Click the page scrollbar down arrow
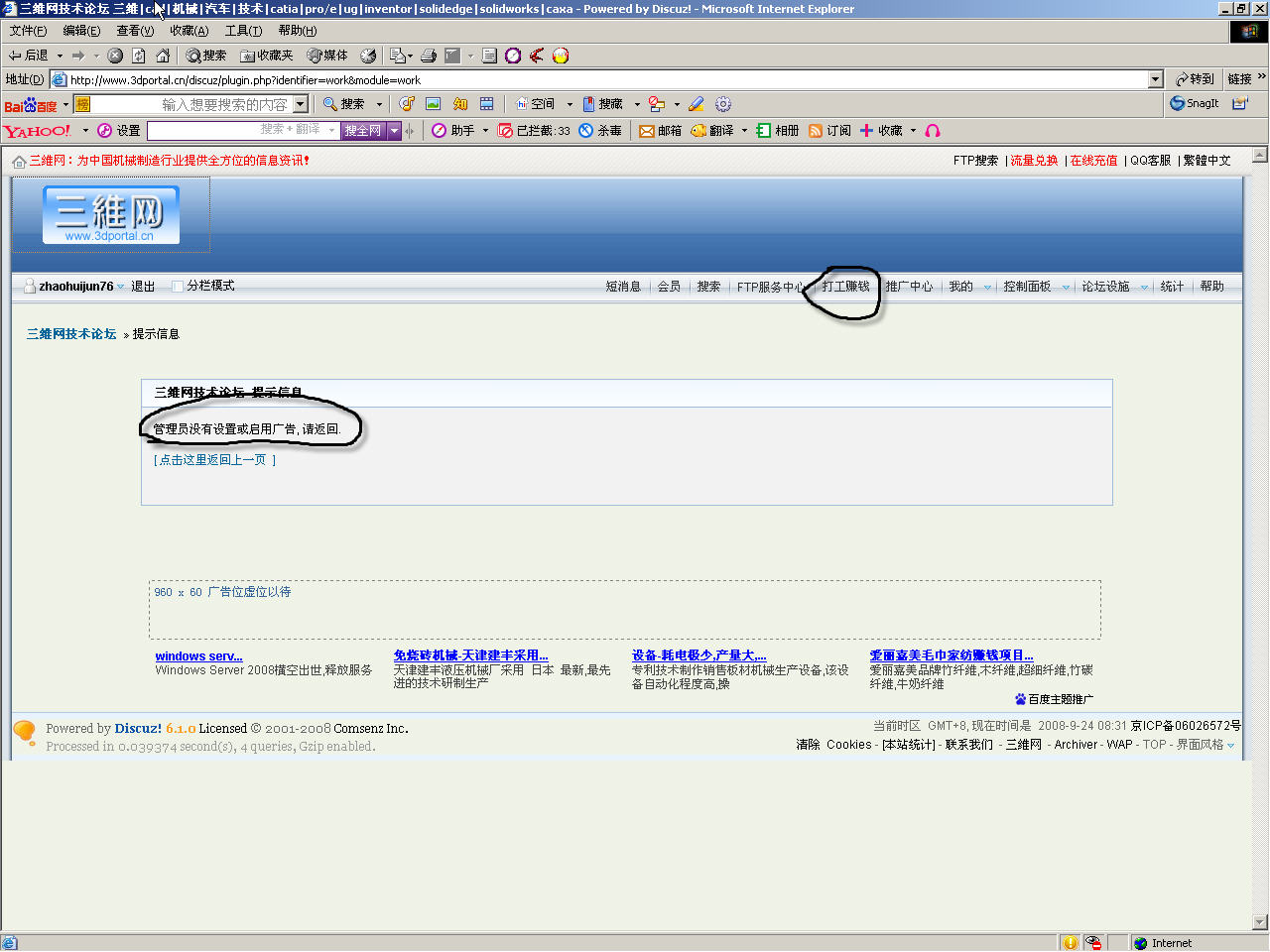The image size is (1270, 952). click(1260, 922)
